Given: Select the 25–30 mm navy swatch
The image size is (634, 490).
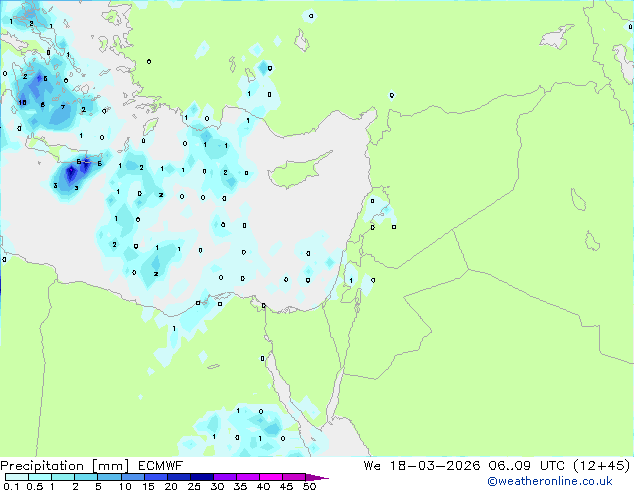Looking at the screenshot, I should point(201,477).
